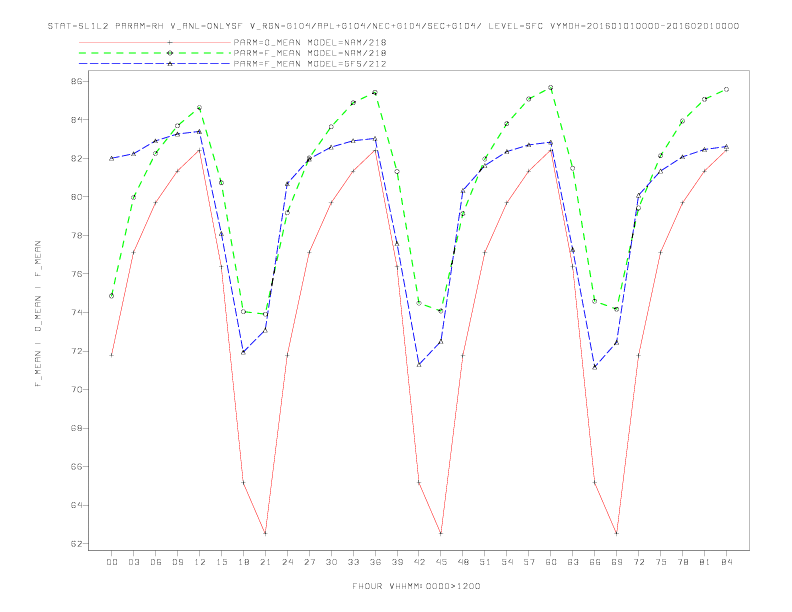Click the green NAM circle point at hour 00
The image size is (792, 612).
click(x=112, y=296)
